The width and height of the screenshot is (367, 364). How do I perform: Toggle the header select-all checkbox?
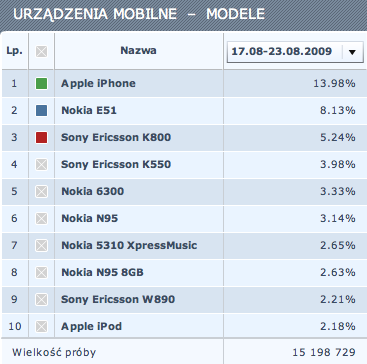[x=41, y=52]
